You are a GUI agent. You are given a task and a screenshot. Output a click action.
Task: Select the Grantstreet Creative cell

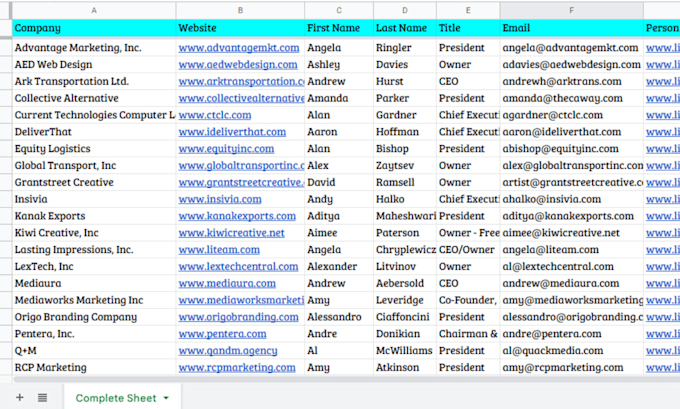[x=94, y=182]
